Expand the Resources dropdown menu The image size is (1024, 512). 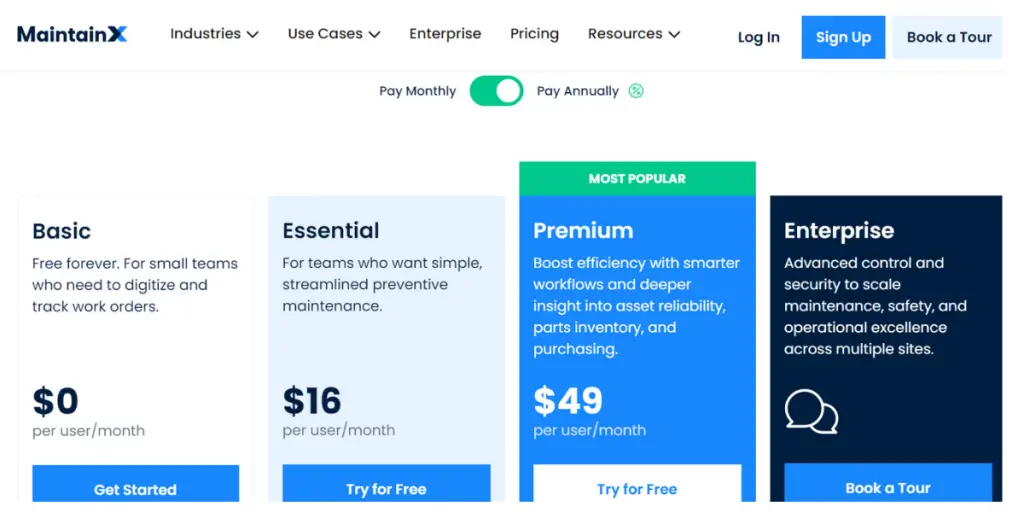(634, 34)
